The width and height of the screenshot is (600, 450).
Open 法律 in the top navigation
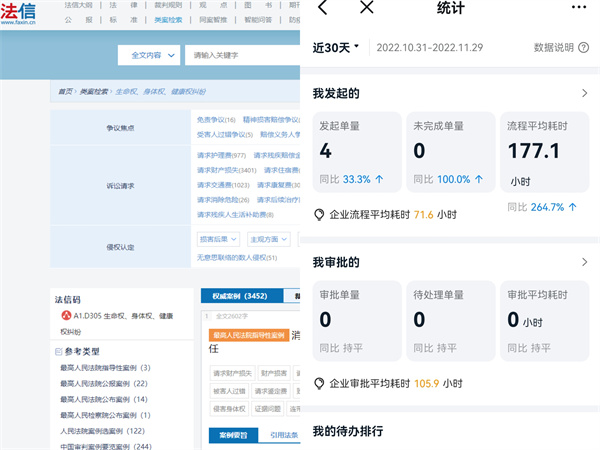(x=123, y=5)
